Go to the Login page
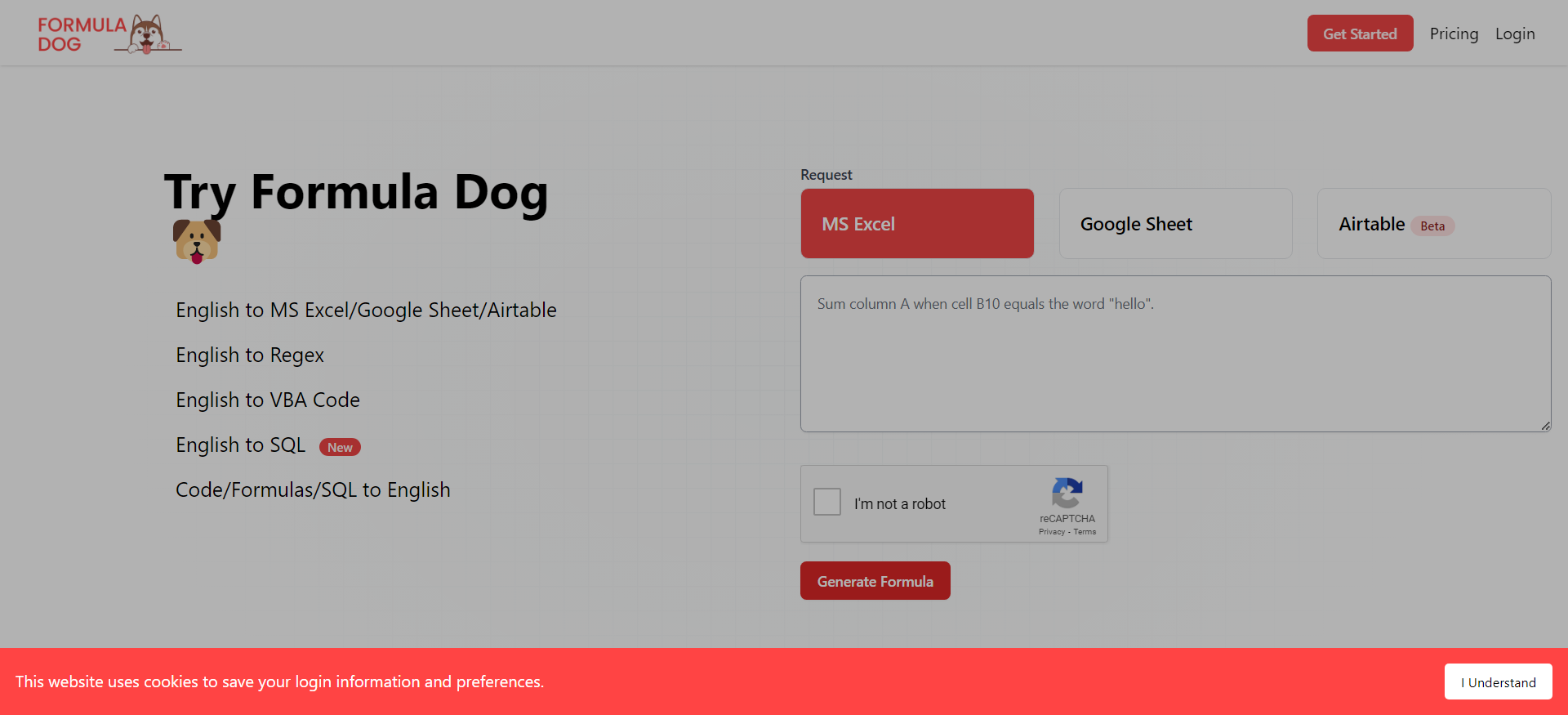This screenshot has height=715, width=1568. pyautogui.click(x=1515, y=34)
